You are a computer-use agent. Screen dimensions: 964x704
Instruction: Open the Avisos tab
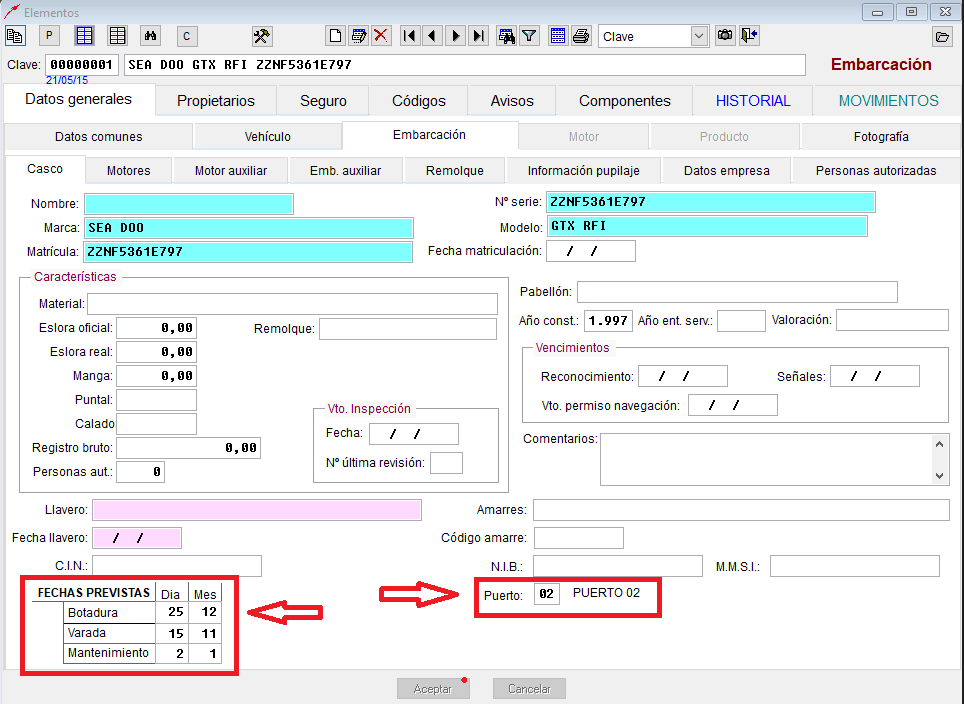point(512,101)
